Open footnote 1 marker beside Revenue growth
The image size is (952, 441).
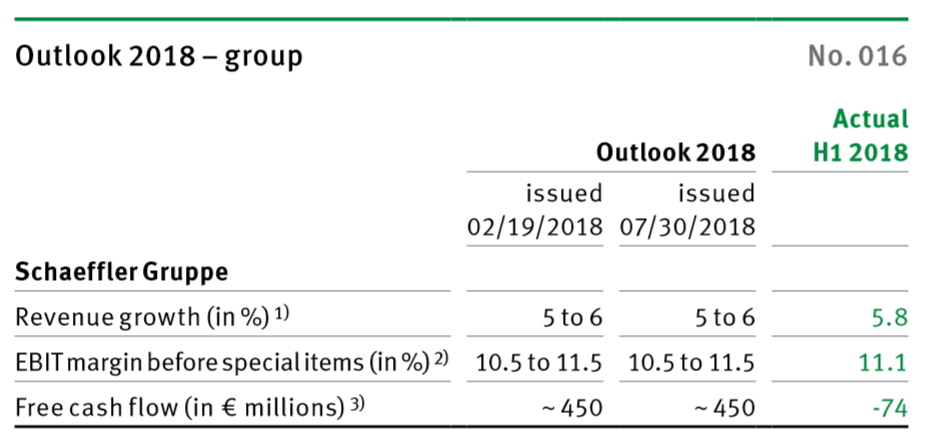point(282,313)
